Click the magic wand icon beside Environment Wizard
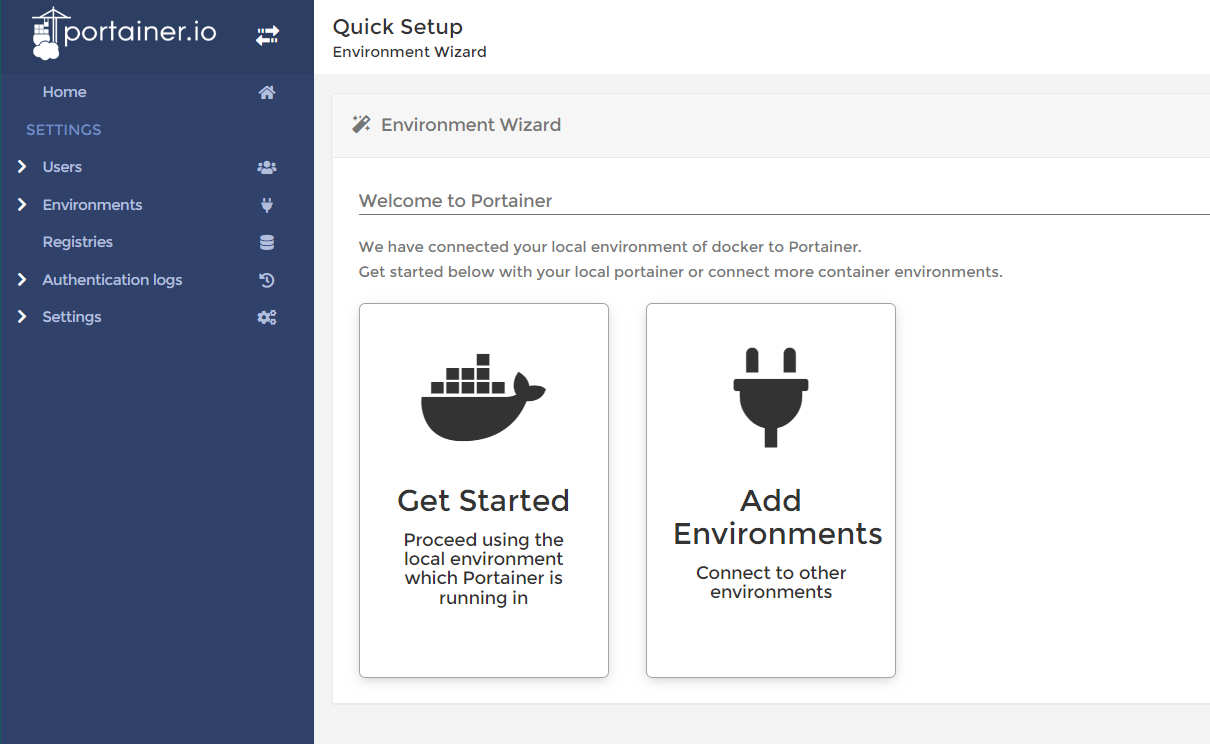 click(361, 125)
